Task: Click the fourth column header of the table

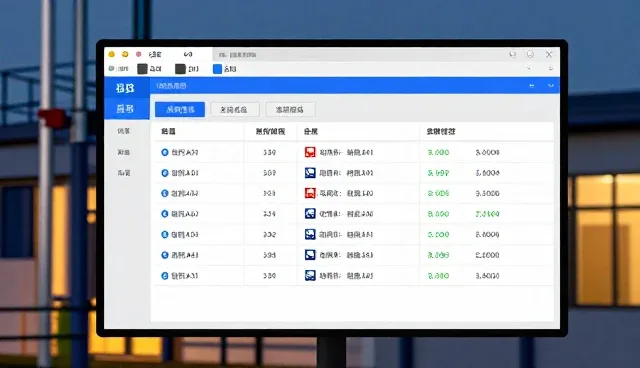Action: 441,131
